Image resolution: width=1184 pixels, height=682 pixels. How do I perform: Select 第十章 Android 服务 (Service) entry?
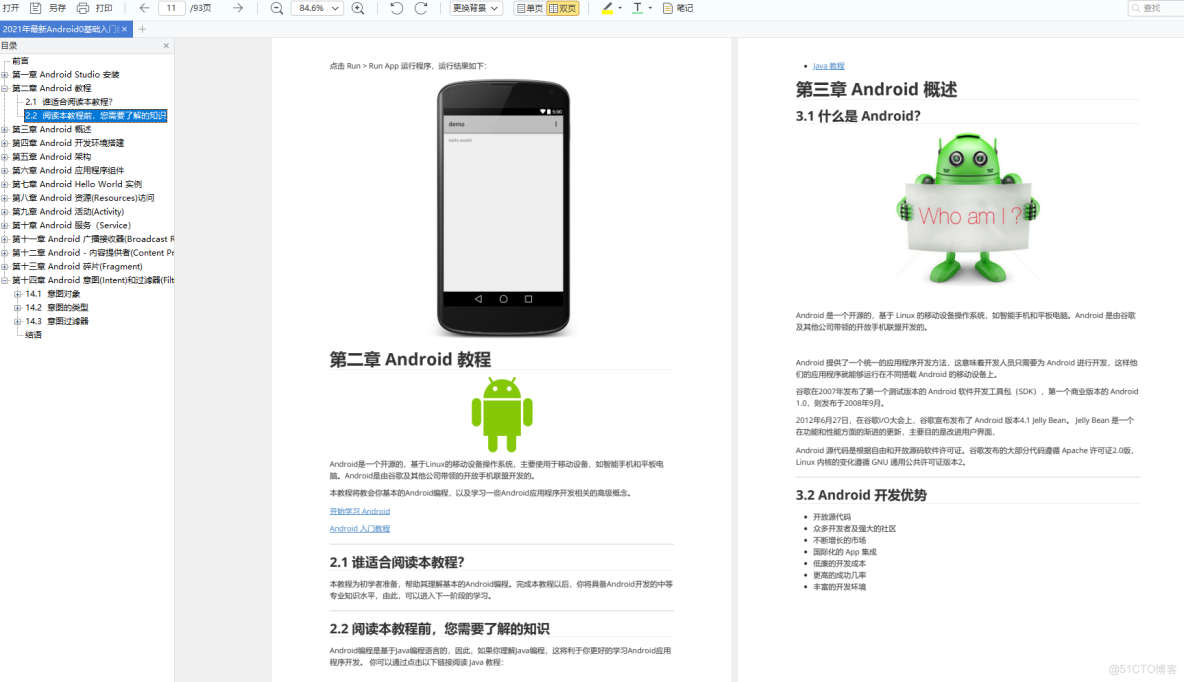(x=71, y=225)
